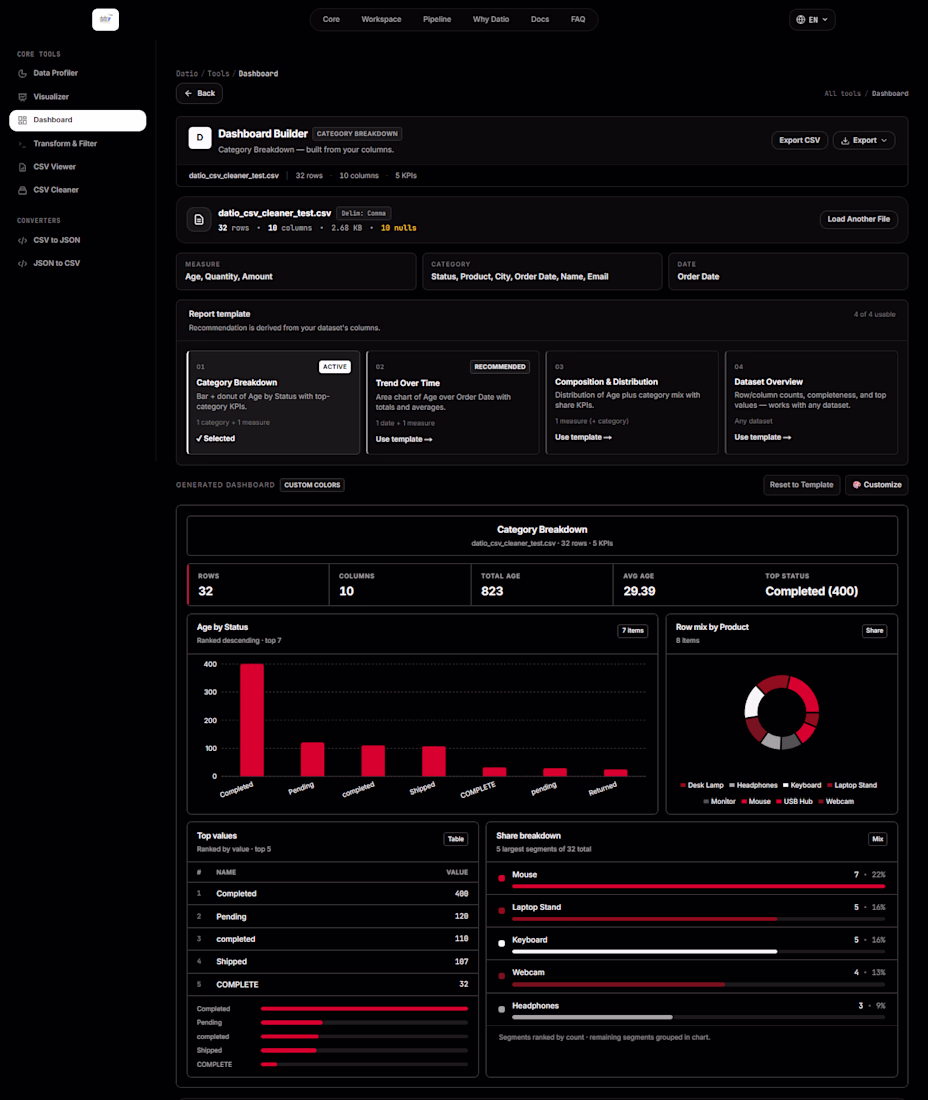Click the All tools breadcrumb link

[x=842, y=93]
